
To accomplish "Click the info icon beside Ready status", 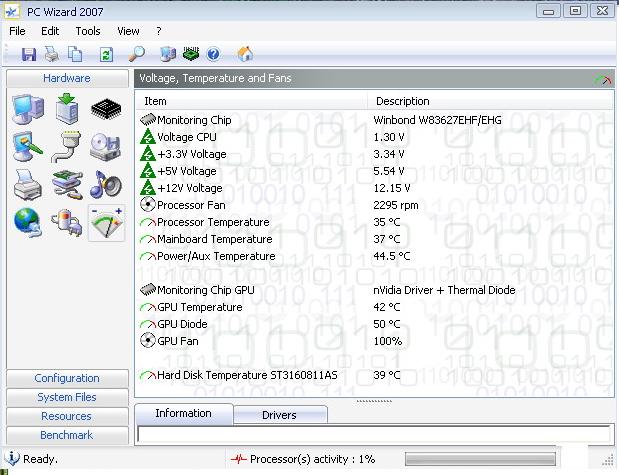I will pyautogui.click(x=12, y=458).
